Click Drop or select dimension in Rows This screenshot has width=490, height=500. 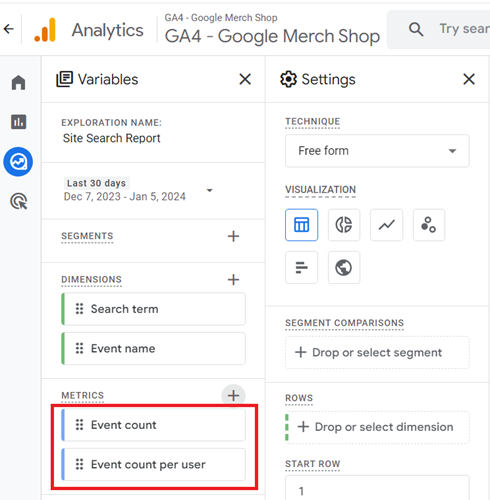tap(377, 427)
